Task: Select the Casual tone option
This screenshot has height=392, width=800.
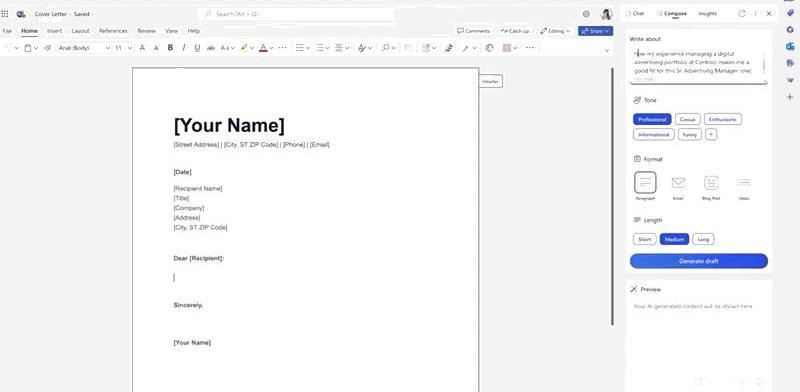Action: pyautogui.click(x=687, y=119)
